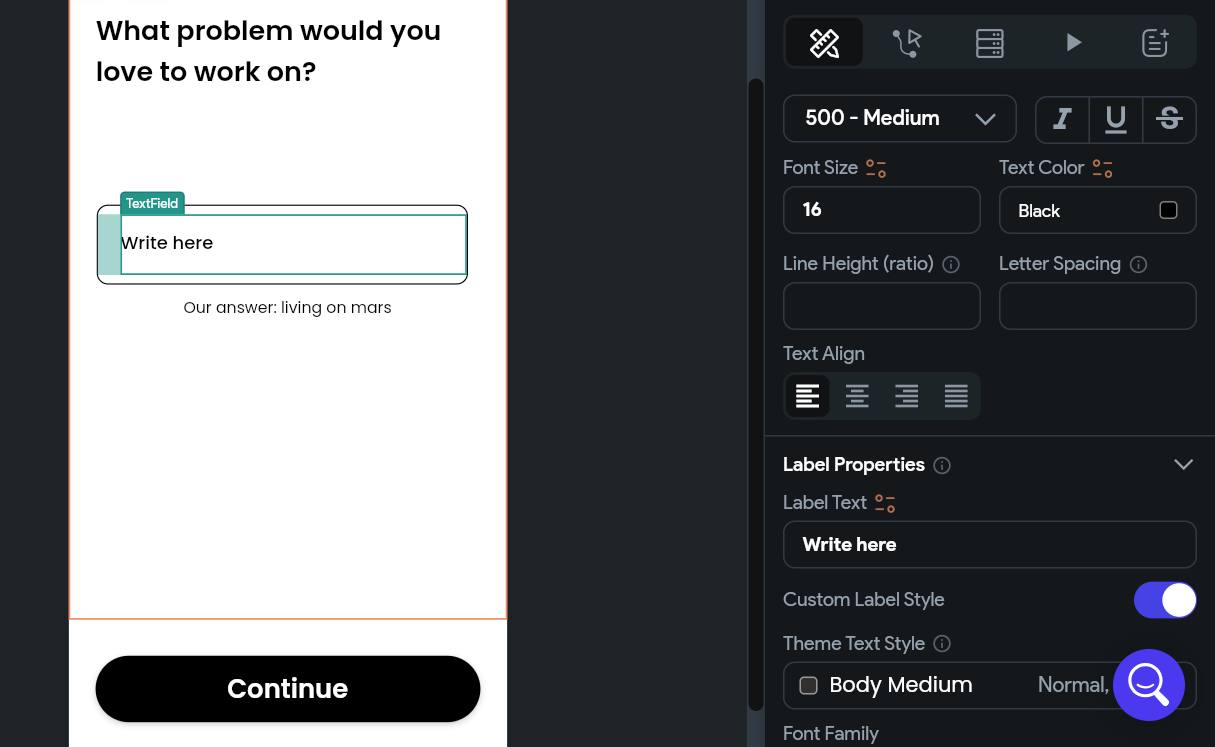Click the Font Size variable binding icon

point(876,168)
